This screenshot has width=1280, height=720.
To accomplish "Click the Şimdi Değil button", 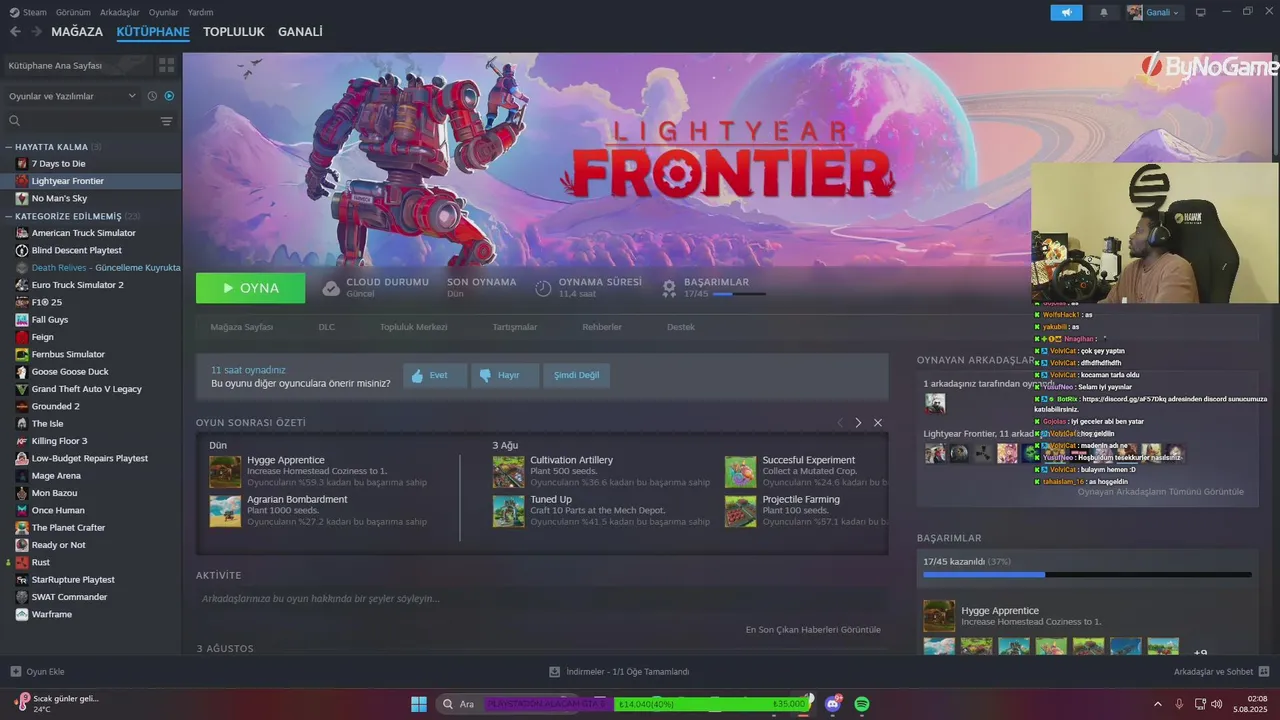I will pos(577,375).
